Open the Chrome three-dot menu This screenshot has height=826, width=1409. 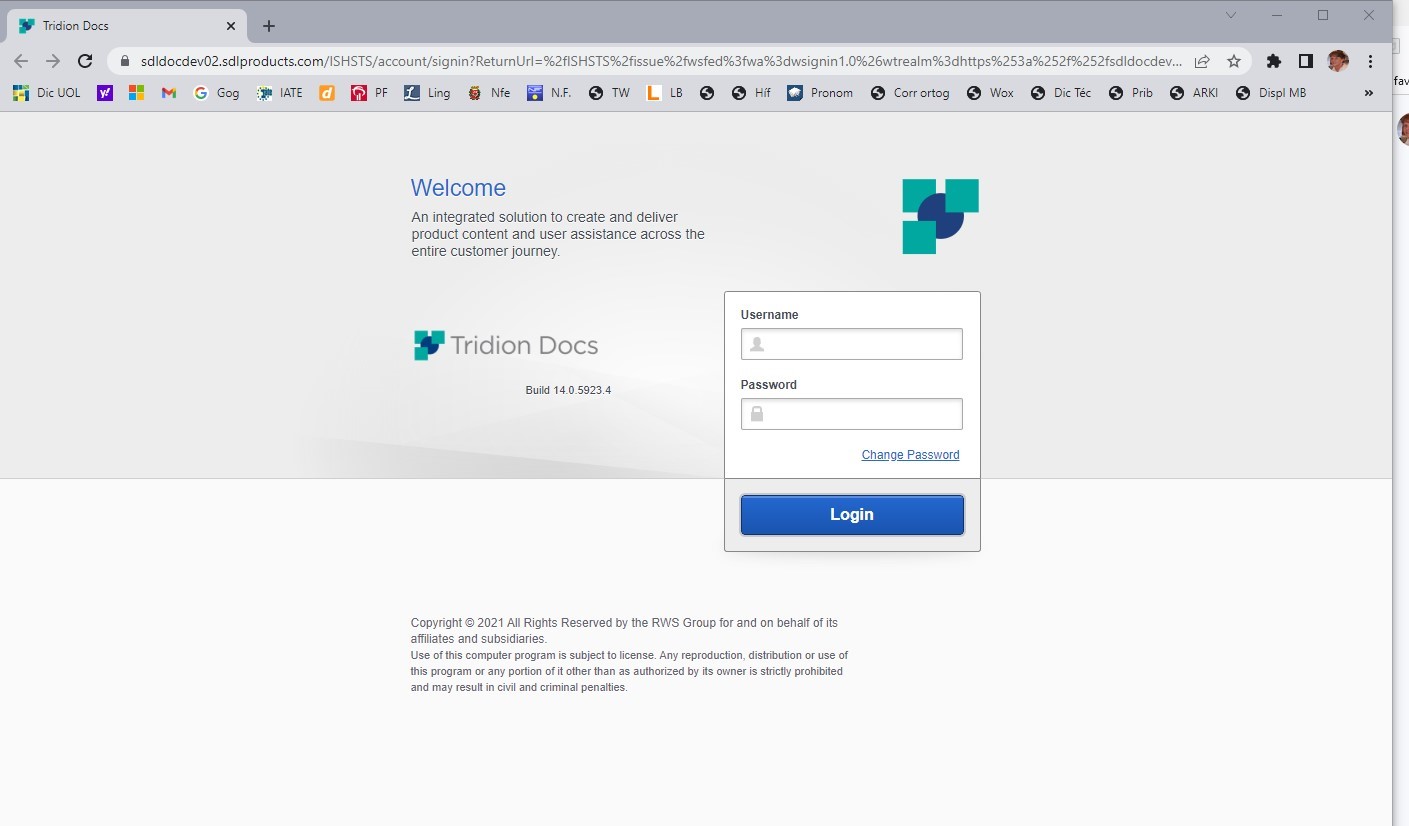1370,61
